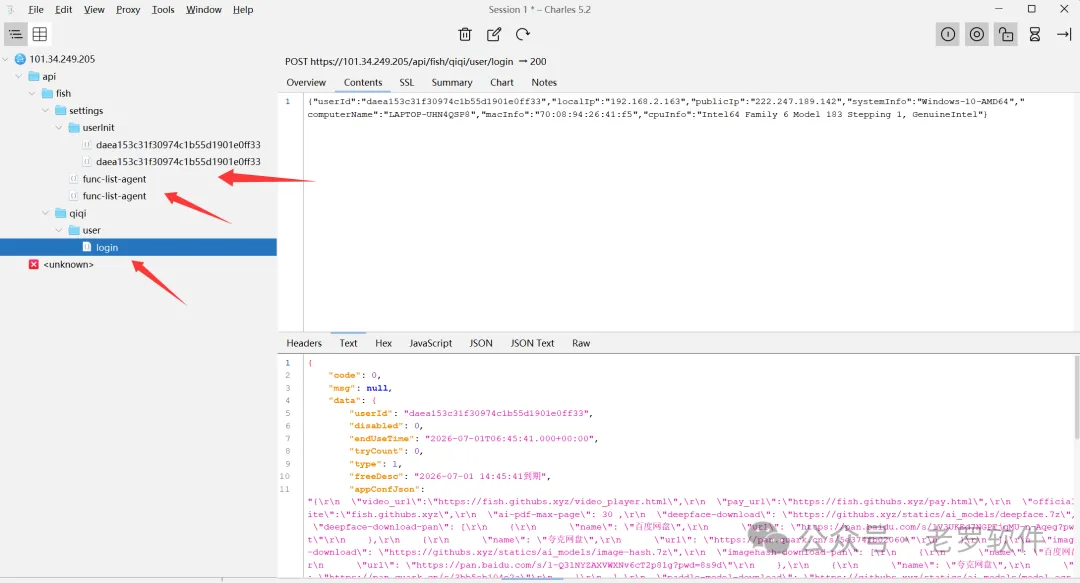The height and width of the screenshot is (583, 1080).
Task: Click the first func-list-agent file icon
Action: pos(74,179)
